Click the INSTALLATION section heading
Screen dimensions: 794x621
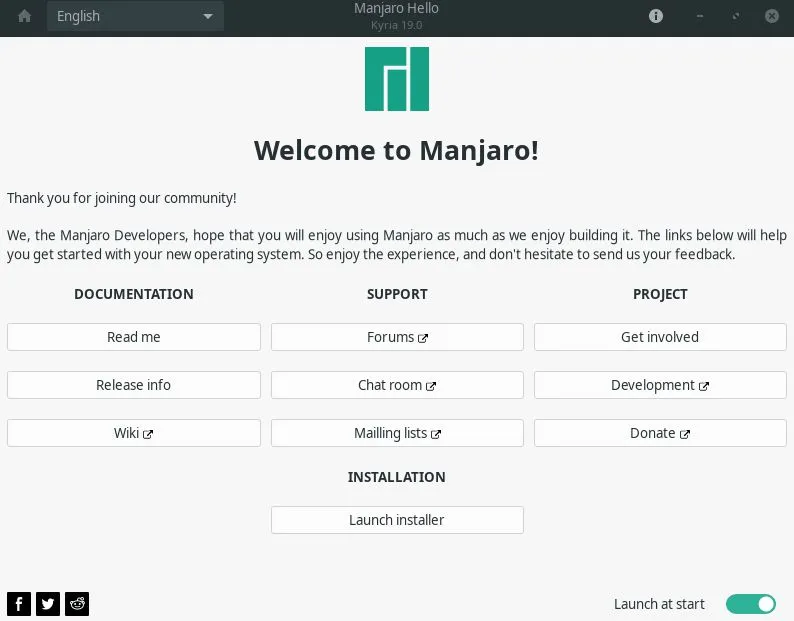pos(396,477)
